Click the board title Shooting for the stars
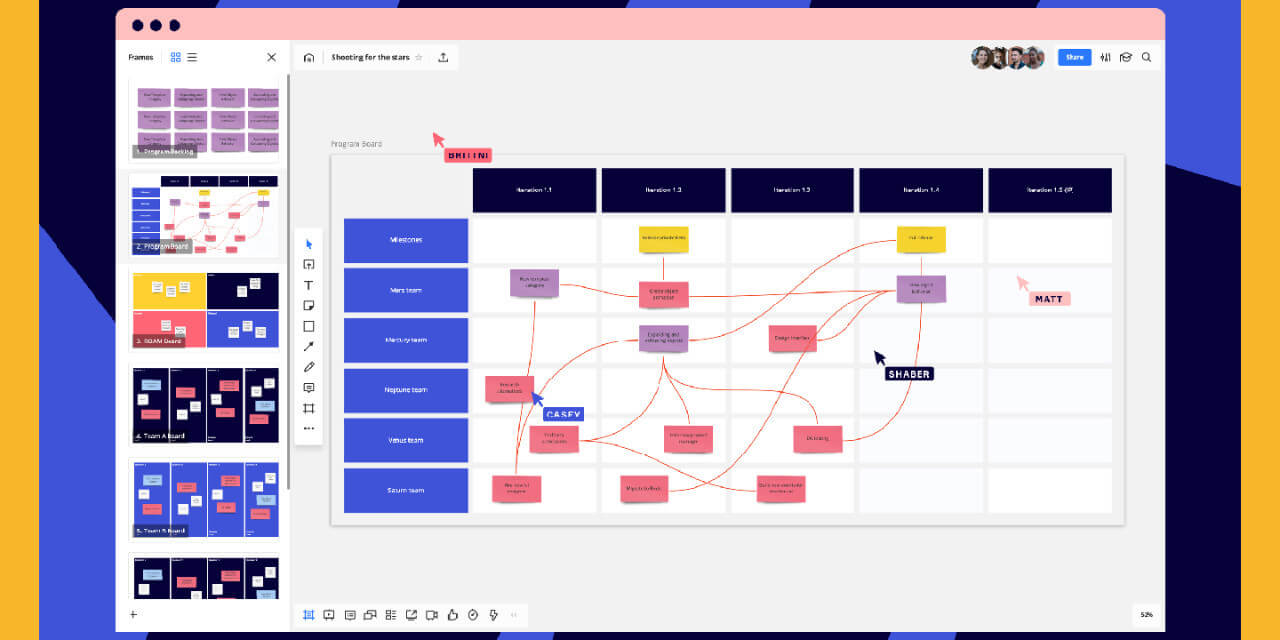 [x=369, y=57]
